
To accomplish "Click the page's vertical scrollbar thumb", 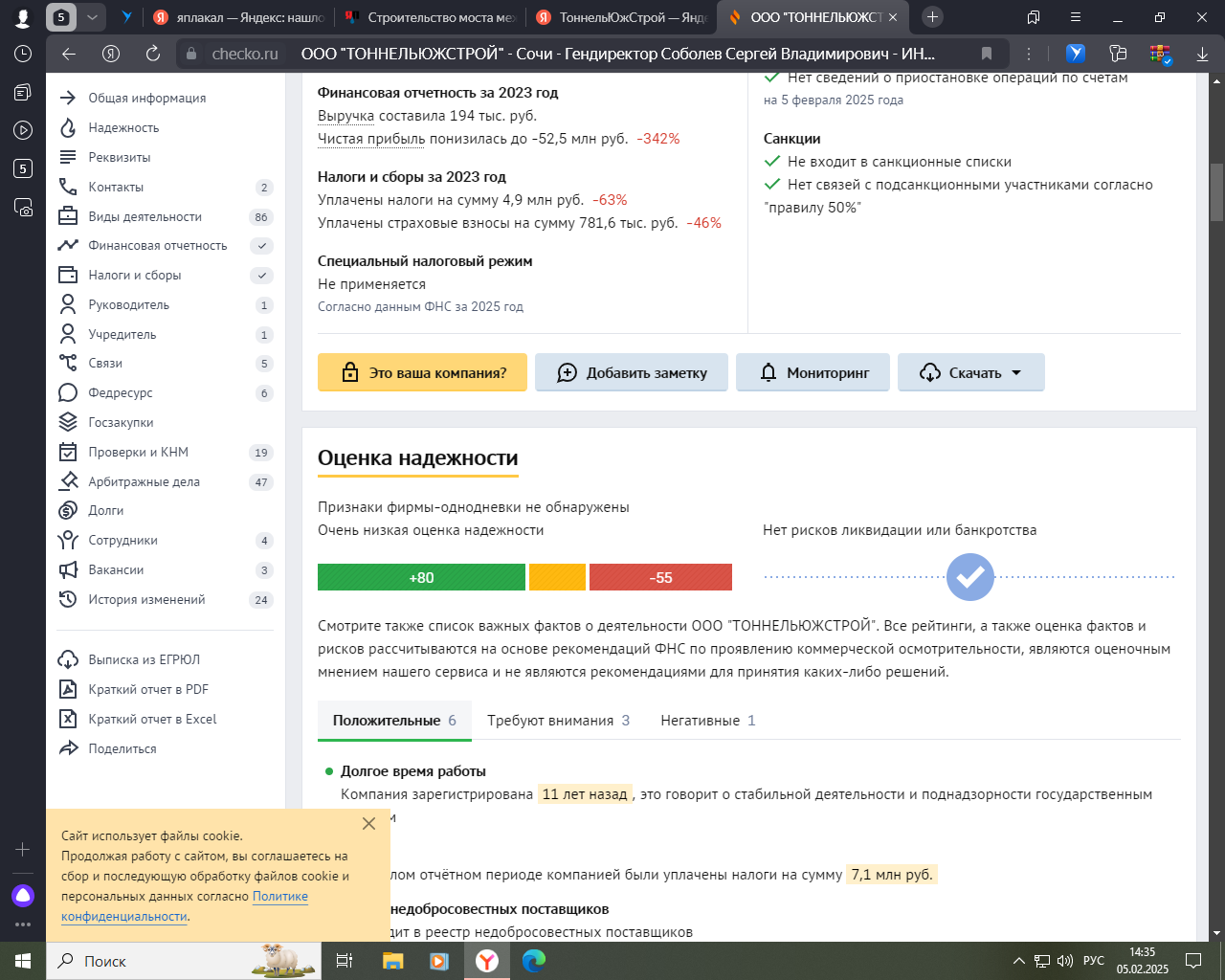I will point(1217,192).
